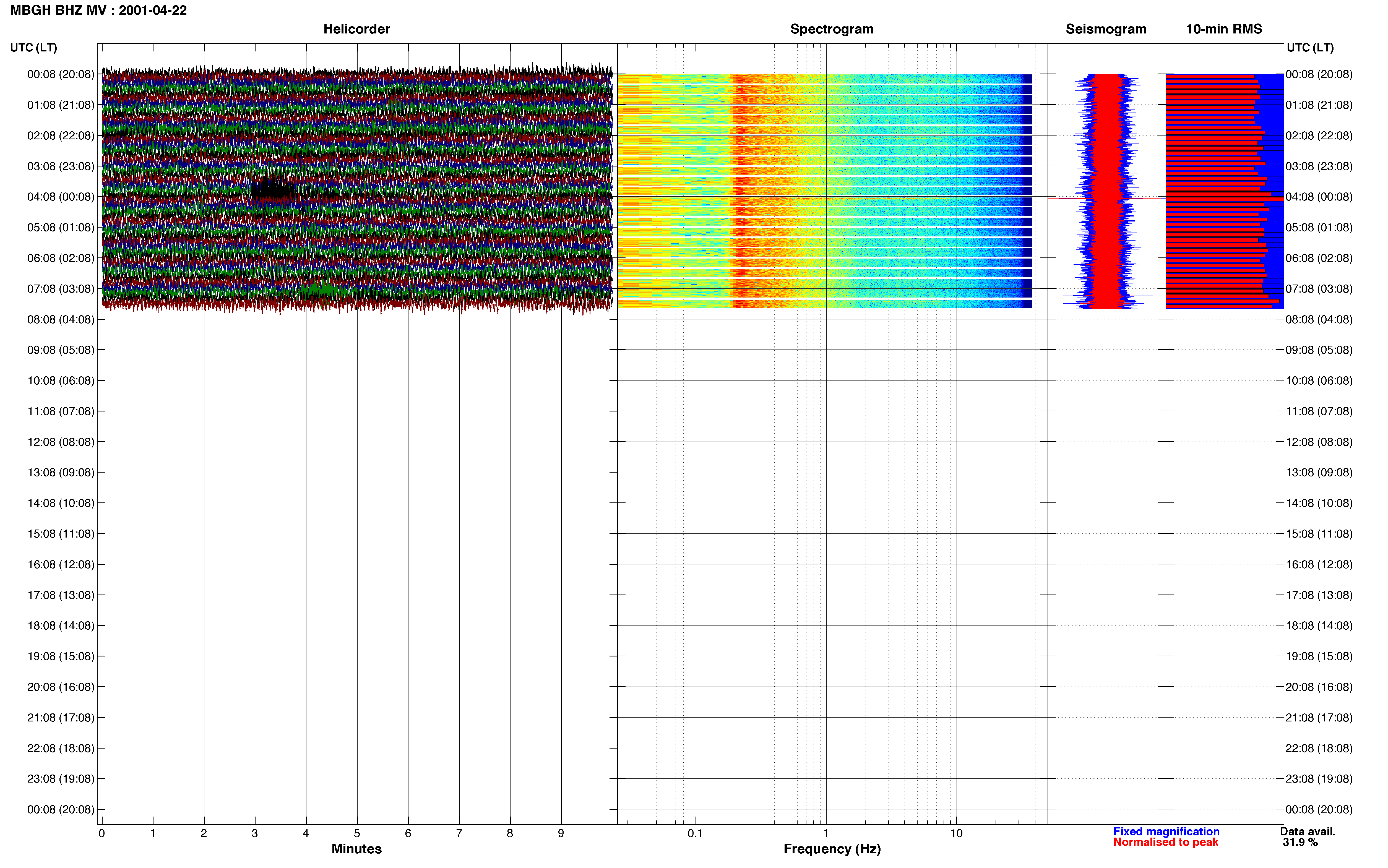Click the 07:08 (03:08) label on the left axis
The image size is (1388, 868).
click(61, 289)
